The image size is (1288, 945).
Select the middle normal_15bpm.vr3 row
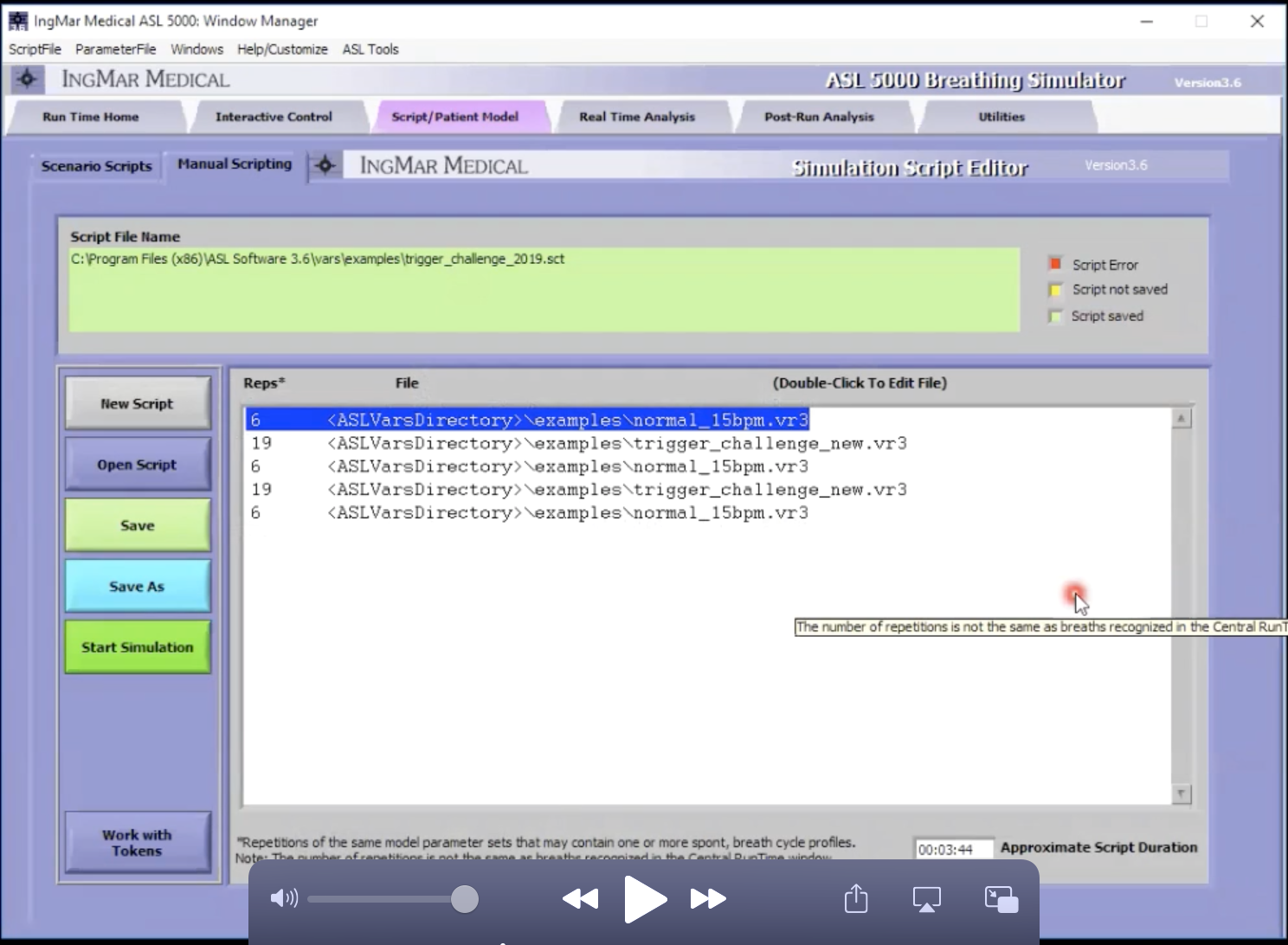point(529,466)
